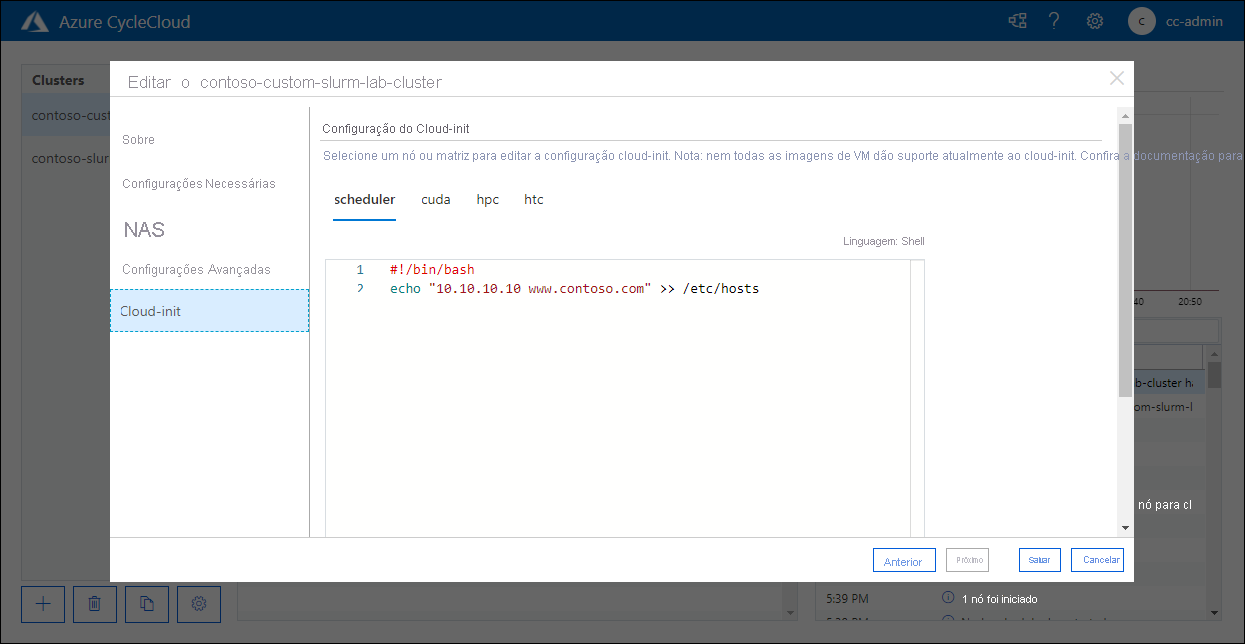This screenshot has height=644, width=1245.
Task: Select the scheduler node tab
Action: [x=364, y=199]
